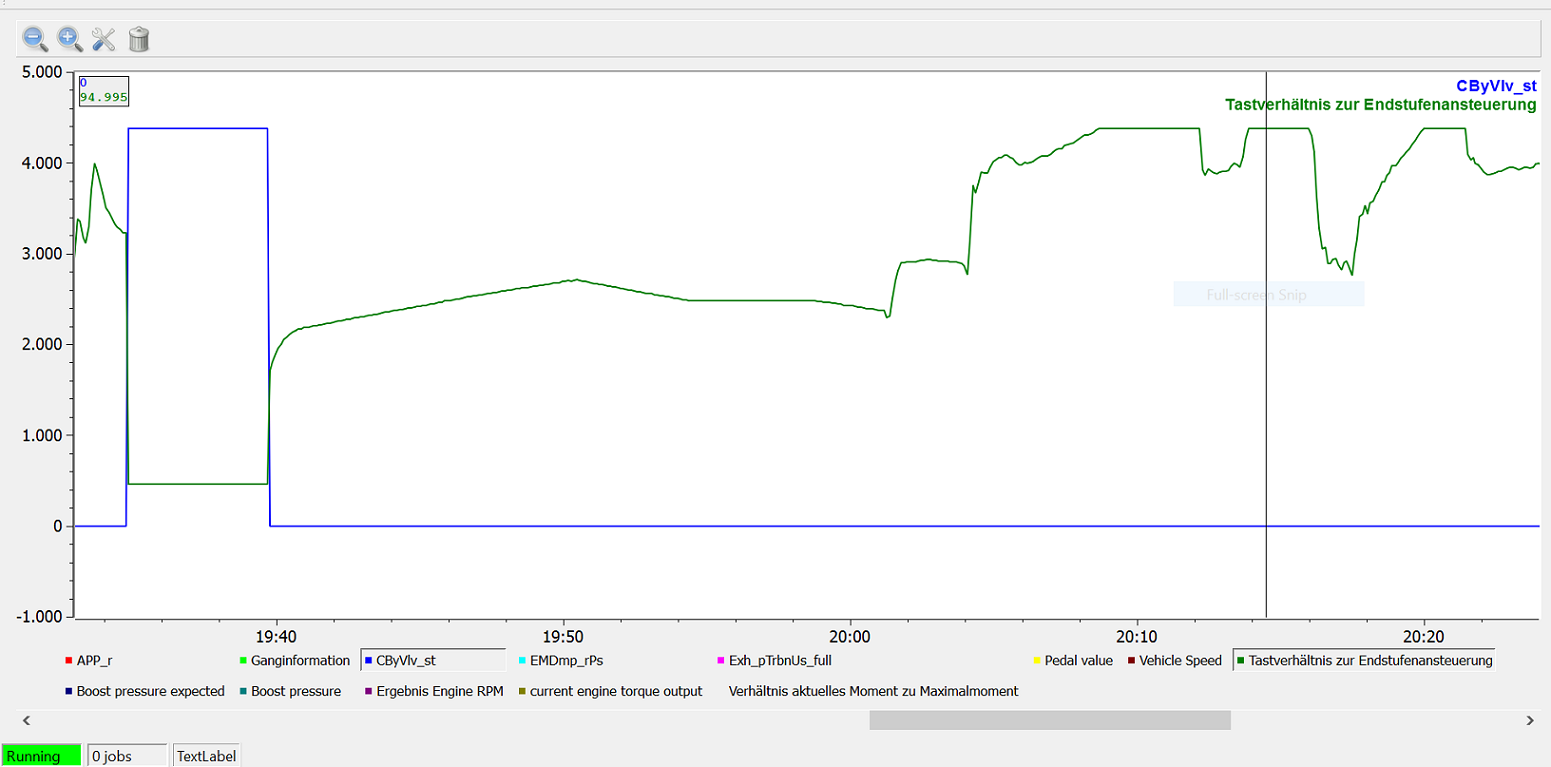1551x767 pixels.
Task: Toggle the Vehicle Speed legend entry
Action: point(1174,661)
